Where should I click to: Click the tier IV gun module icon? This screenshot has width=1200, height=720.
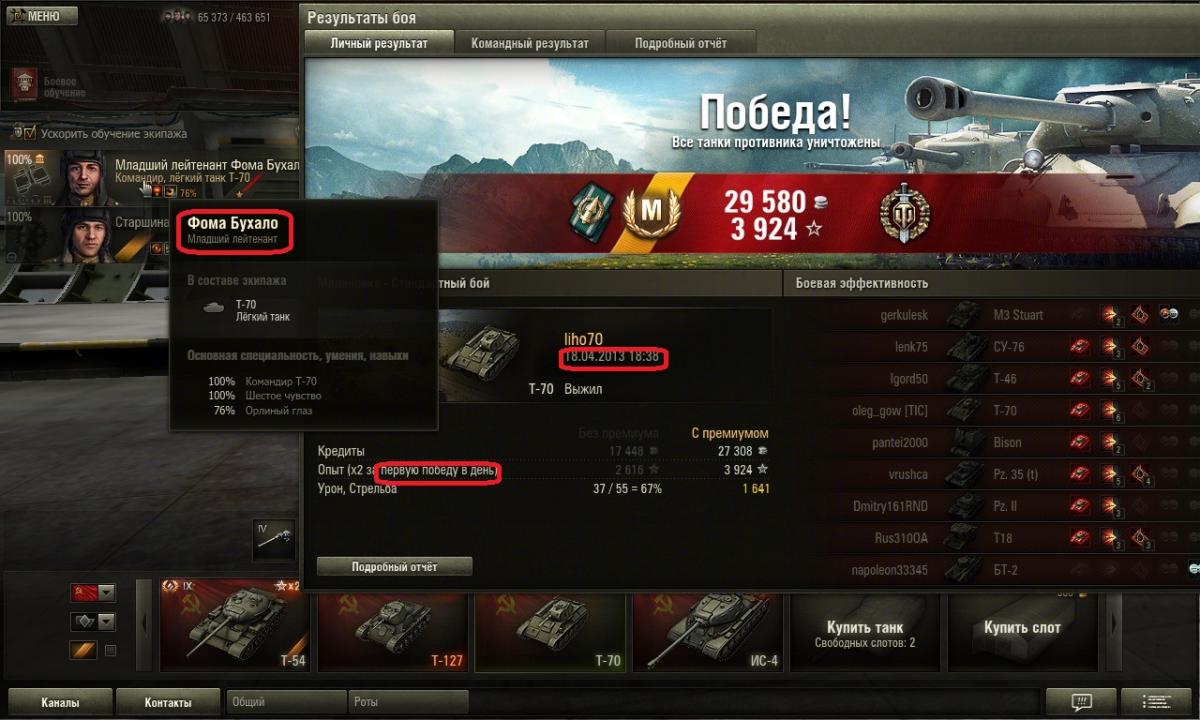[274, 538]
